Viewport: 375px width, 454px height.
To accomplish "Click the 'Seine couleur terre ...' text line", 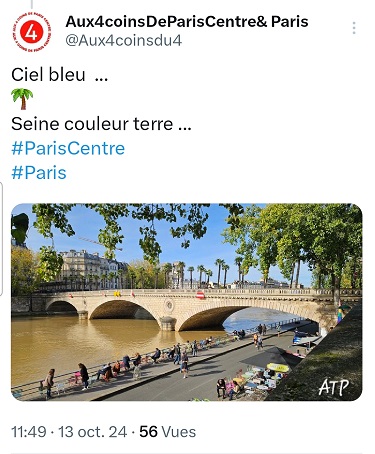I will click(101, 124).
